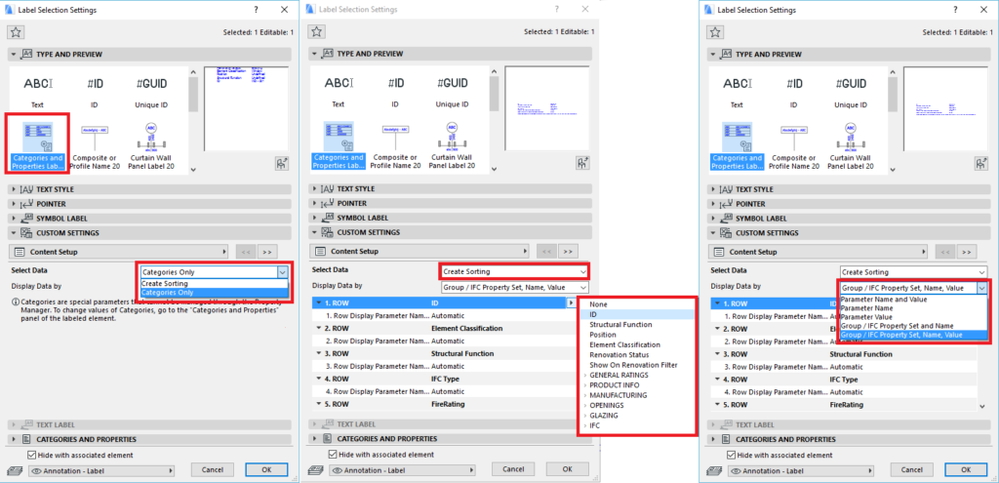Click Cancel button in right dialog
The image size is (999, 483).
(912, 470)
